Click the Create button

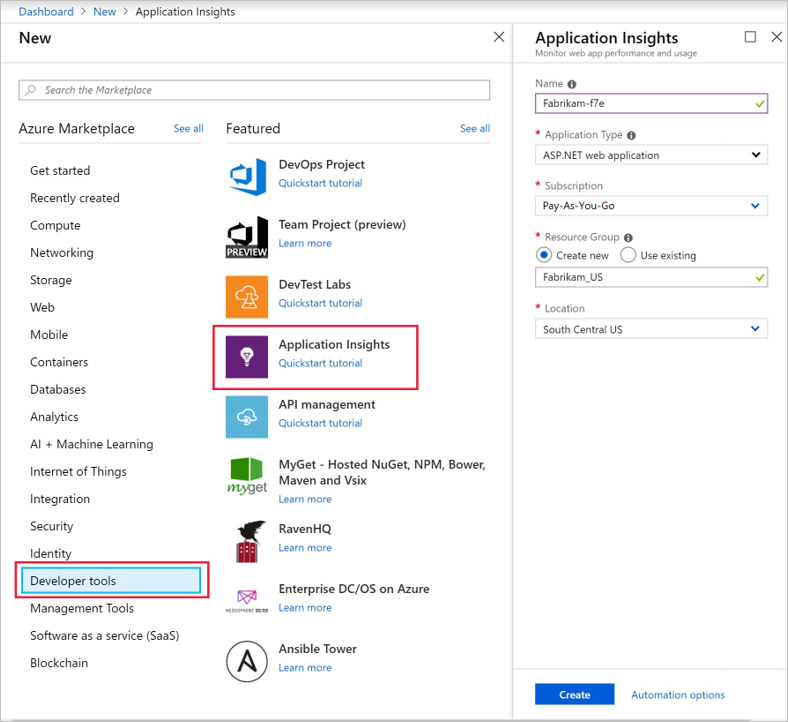(574, 694)
